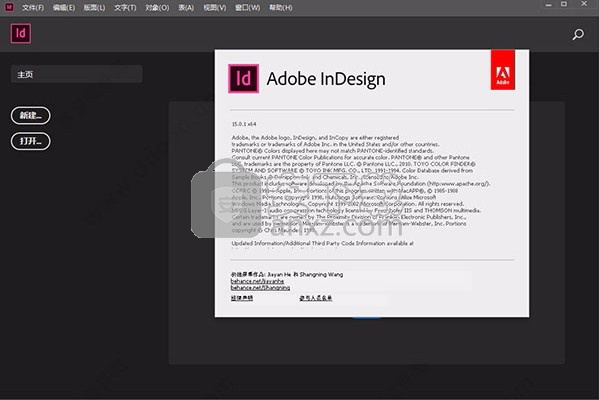Click the 打开... button
The image size is (599, 400).
point(31,141)
